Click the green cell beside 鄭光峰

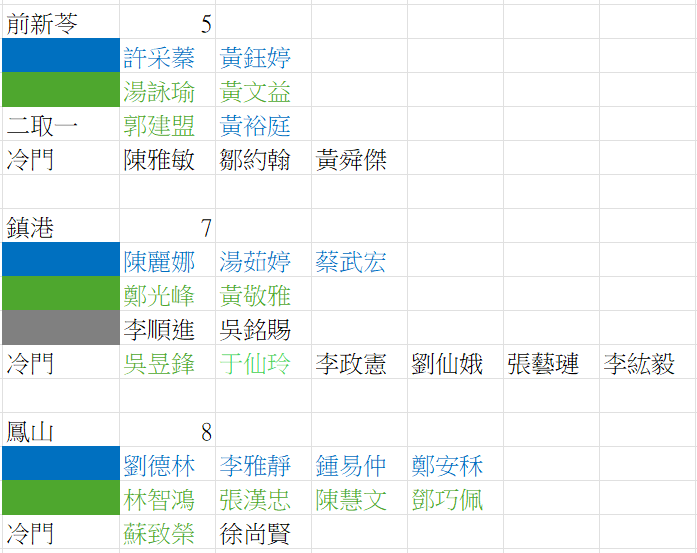[x=61, y=293]
